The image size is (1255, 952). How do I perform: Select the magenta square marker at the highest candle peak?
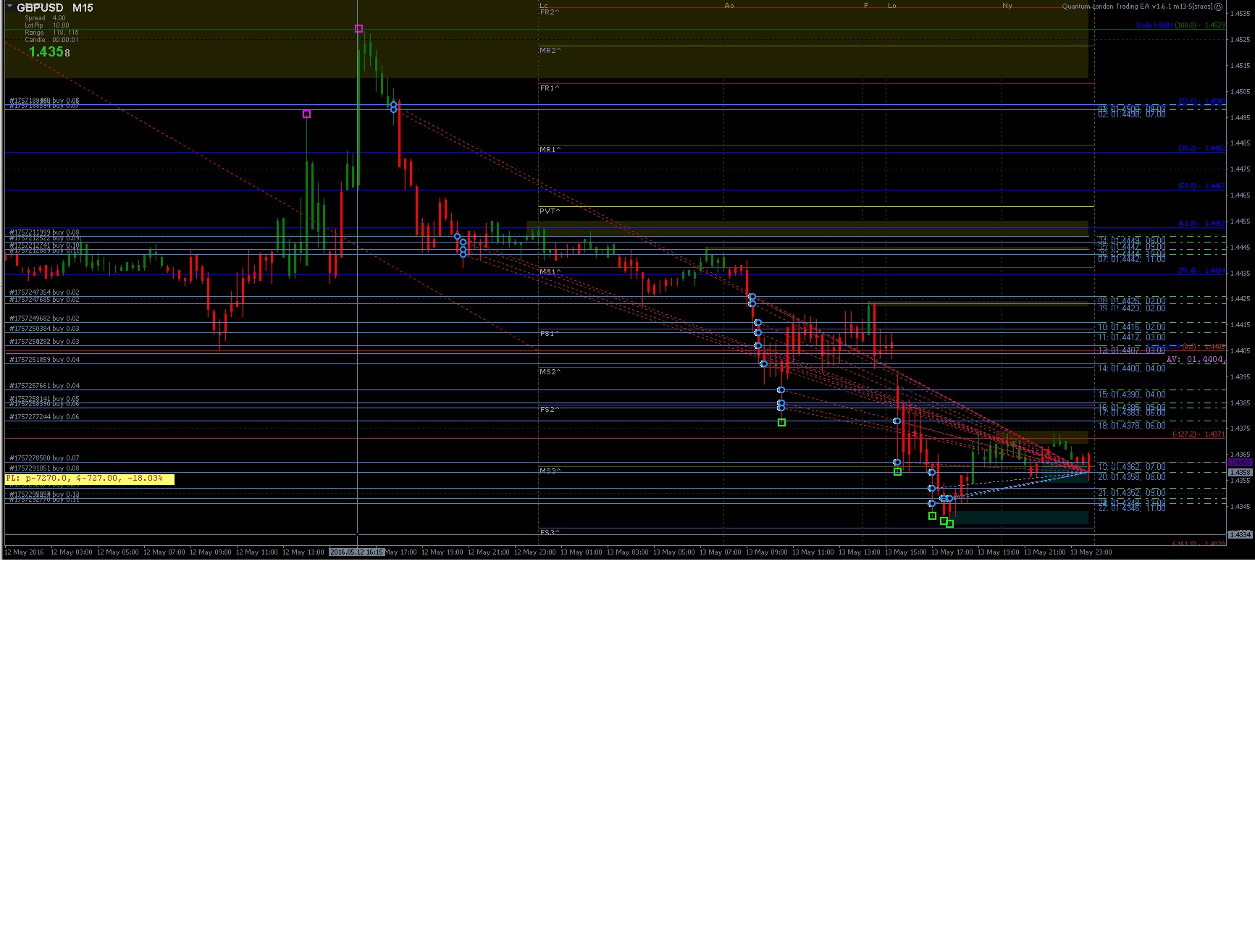(358, 29)
